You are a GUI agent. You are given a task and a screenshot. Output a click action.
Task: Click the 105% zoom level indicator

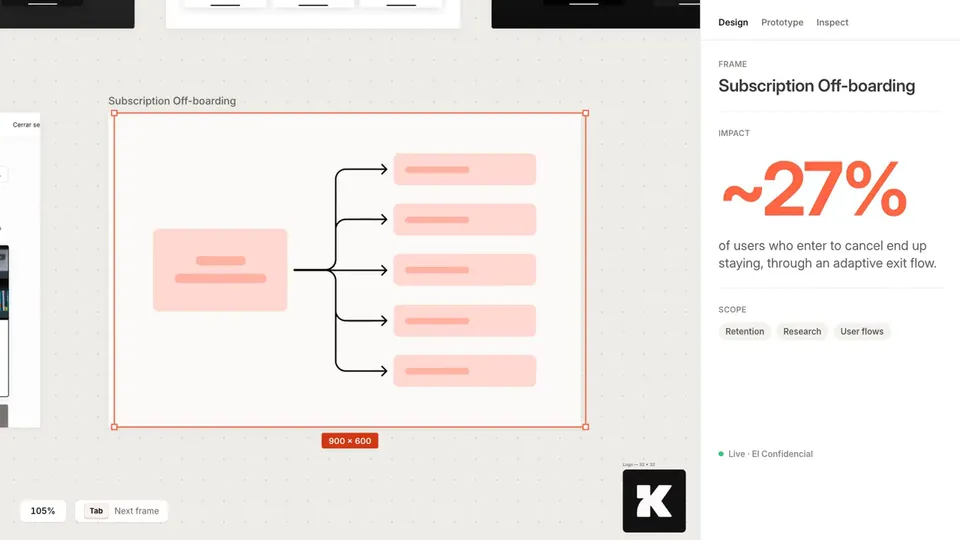tap(43, 511)
